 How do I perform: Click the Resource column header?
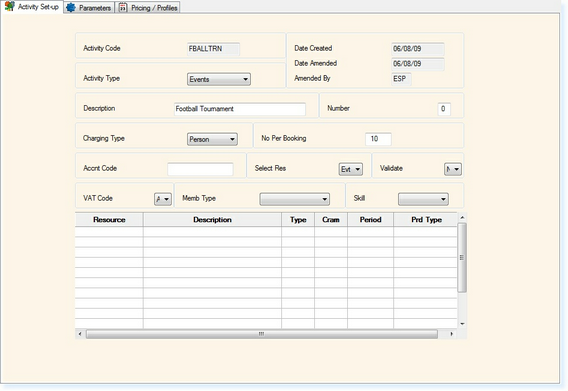coord(109,220)
